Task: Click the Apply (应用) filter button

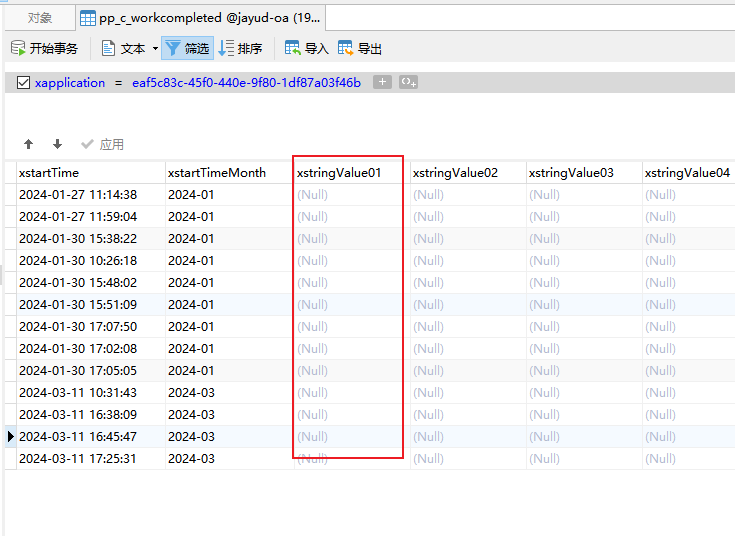Action: 102,145
